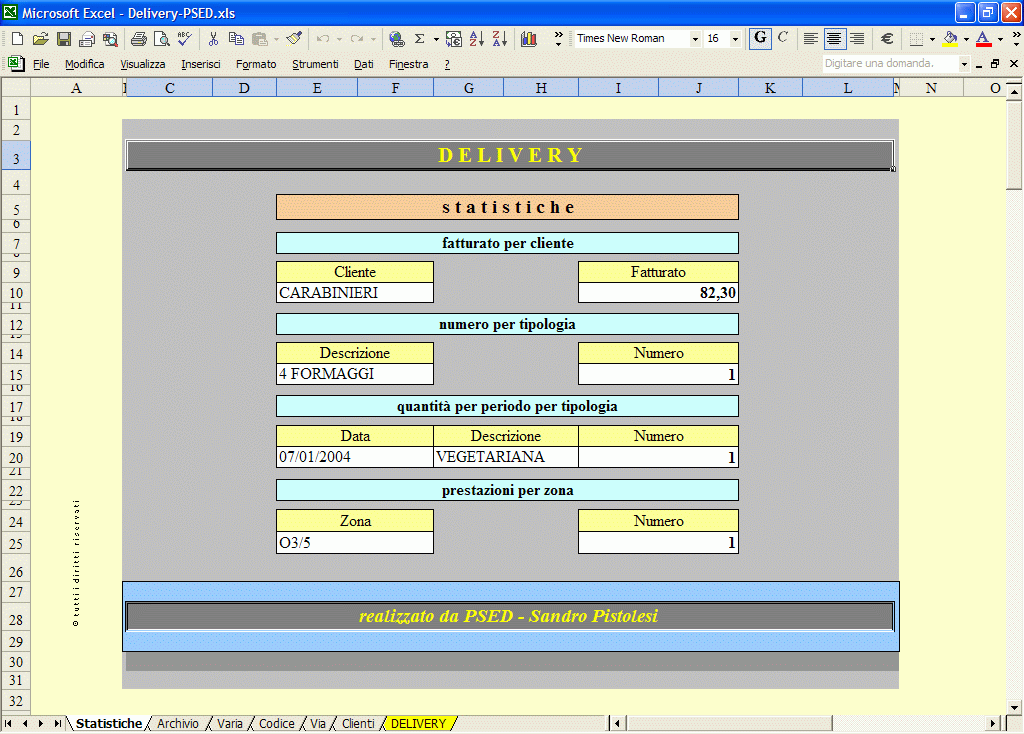Expand the Borders style dropdown arrow
The image size is (1024, 734).
click(932, 39)
